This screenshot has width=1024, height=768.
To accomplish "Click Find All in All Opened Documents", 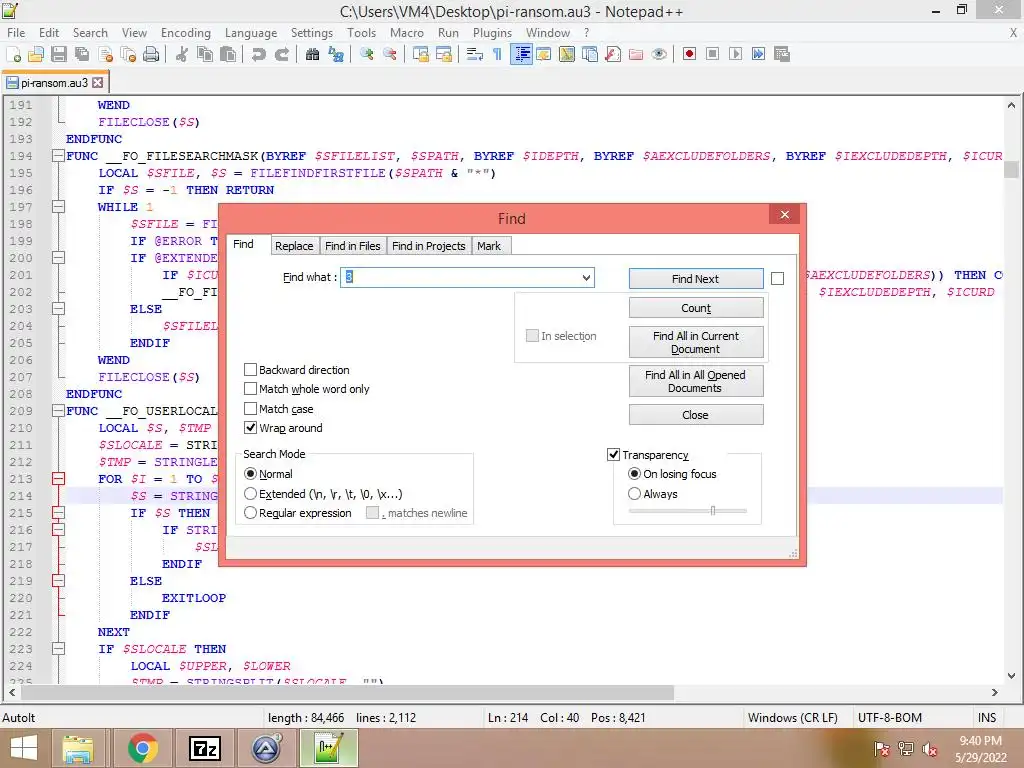I will [696, 381].
